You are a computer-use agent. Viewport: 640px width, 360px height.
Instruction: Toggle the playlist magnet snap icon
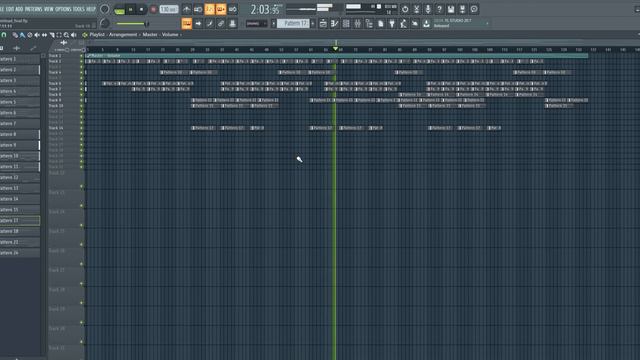4,35
